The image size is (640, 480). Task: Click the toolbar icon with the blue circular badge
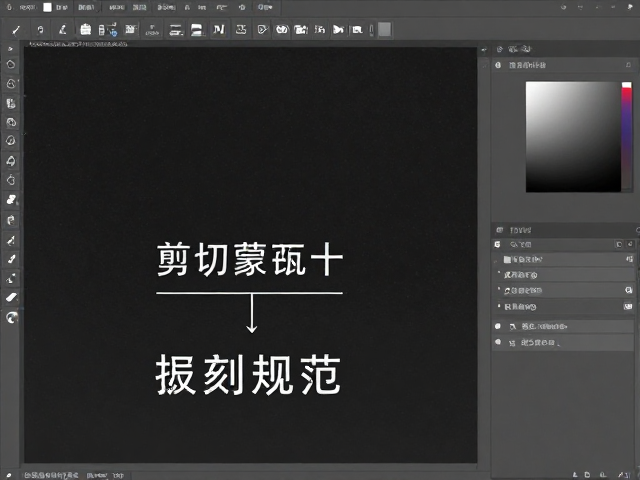(108, 30)
